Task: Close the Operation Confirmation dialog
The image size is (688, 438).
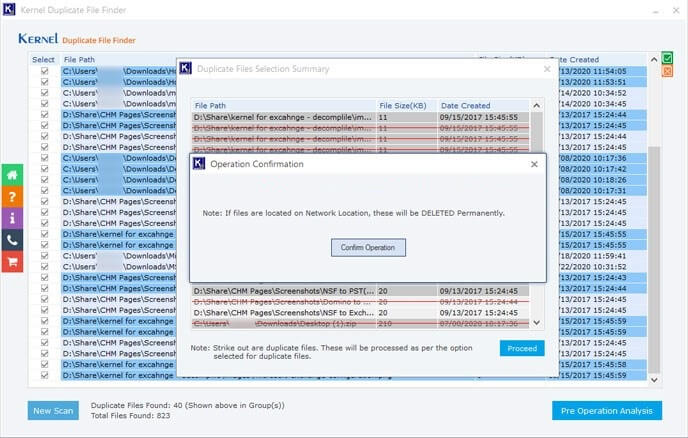Action: 534,164
